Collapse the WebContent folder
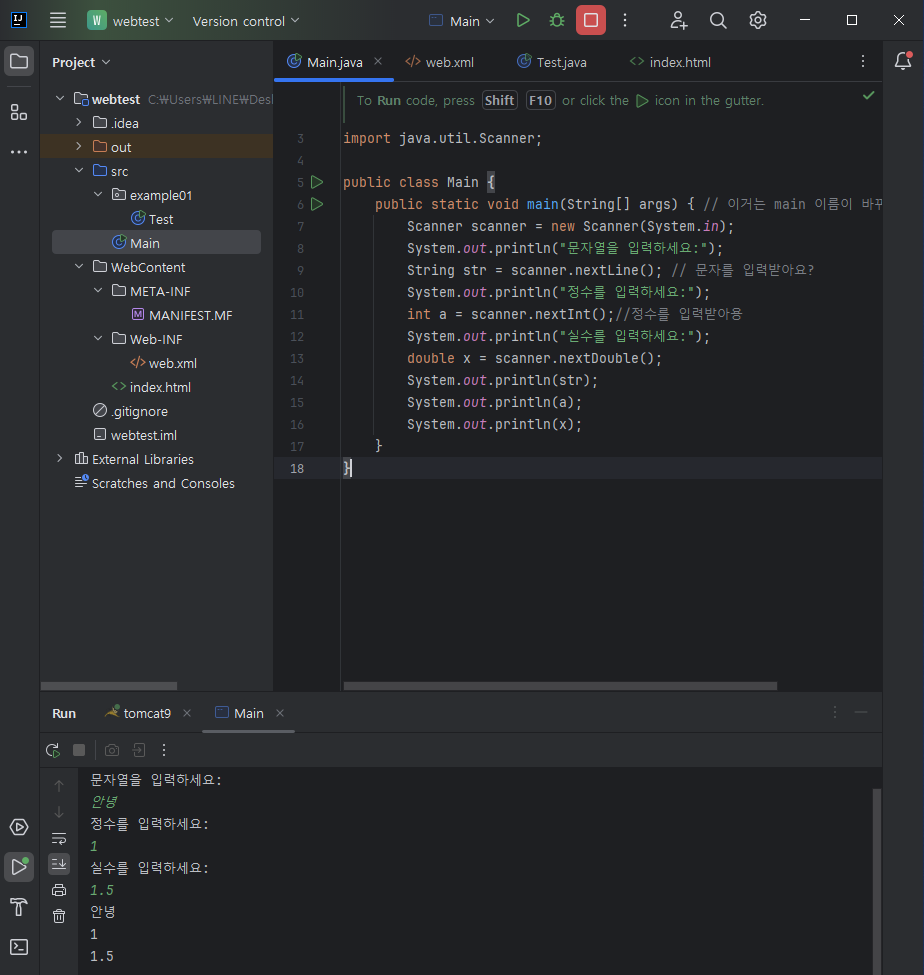Image resolution: width=924 pixels, height=975 pixels. (79, 267)
